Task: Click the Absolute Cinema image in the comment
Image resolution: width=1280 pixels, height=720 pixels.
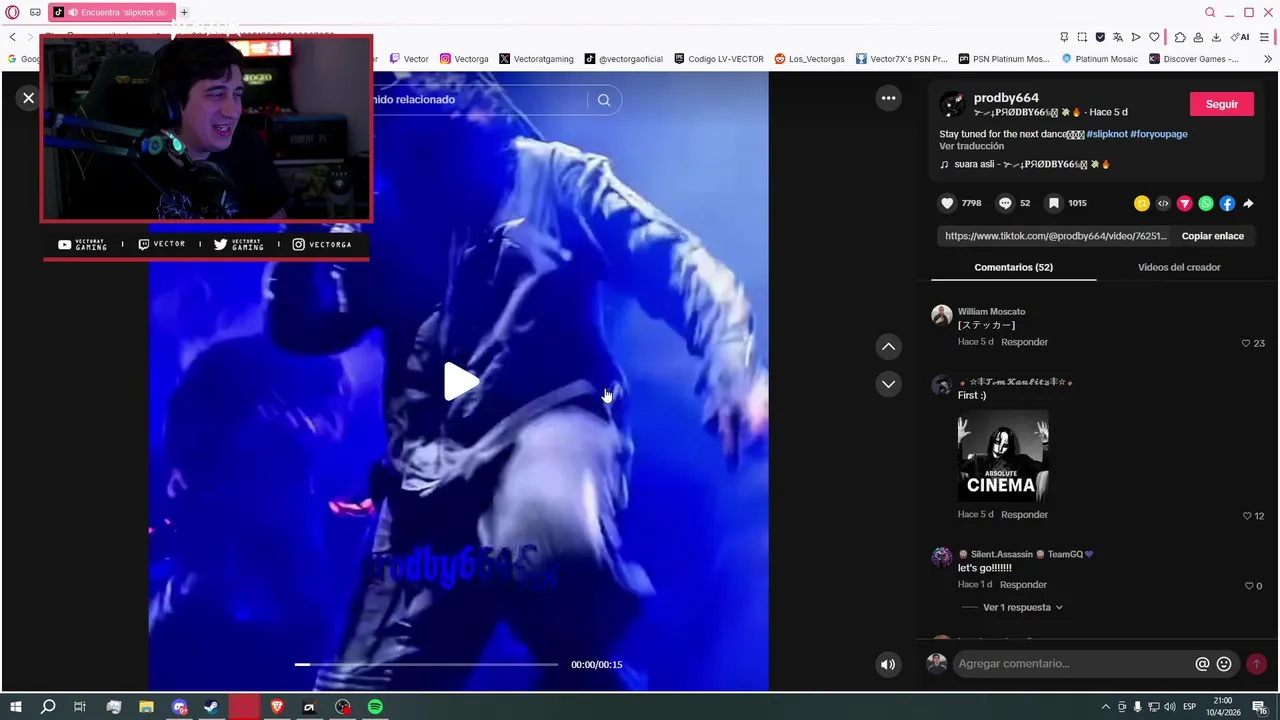Action: [1003, 455]
